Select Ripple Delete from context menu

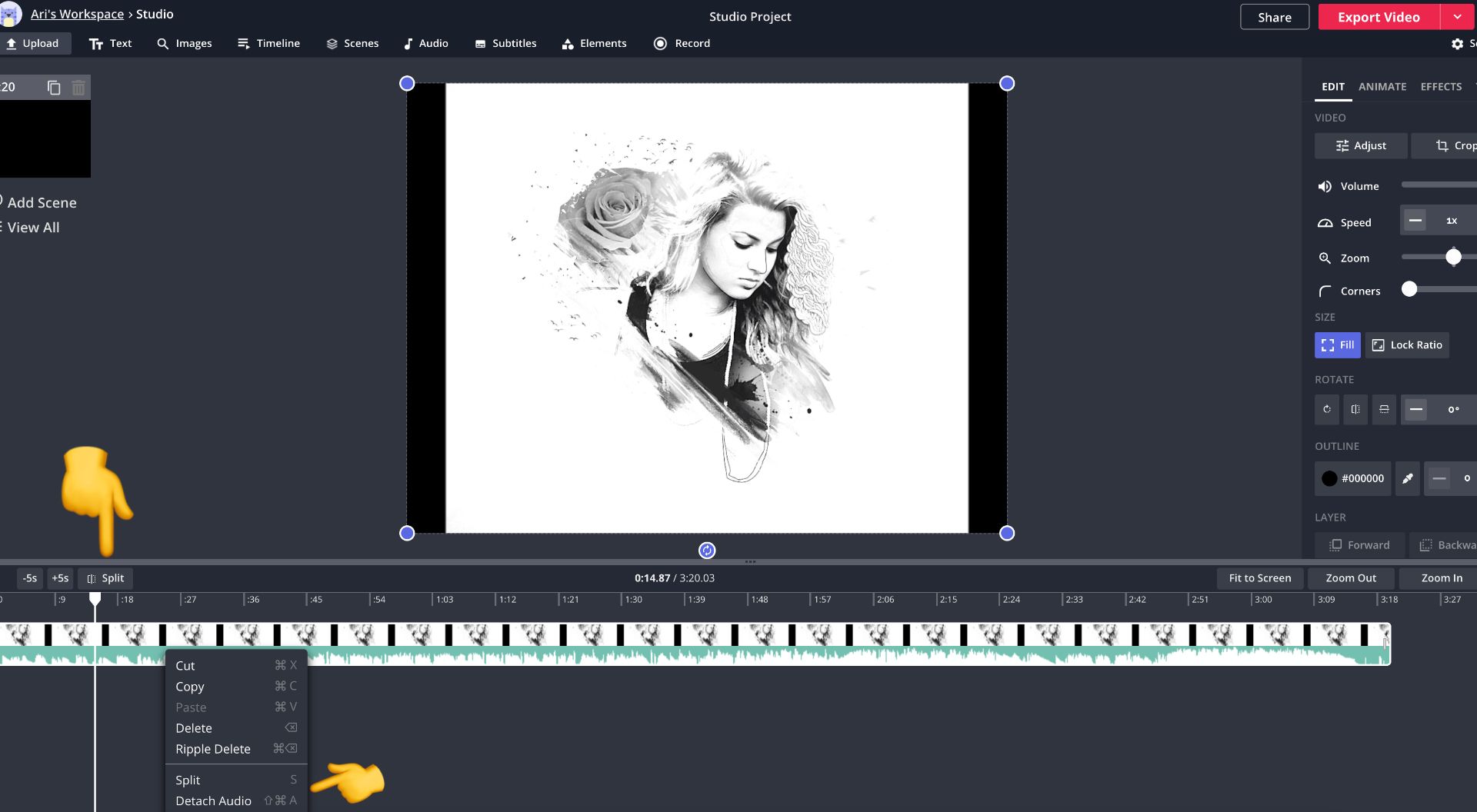tap(213, 749)
